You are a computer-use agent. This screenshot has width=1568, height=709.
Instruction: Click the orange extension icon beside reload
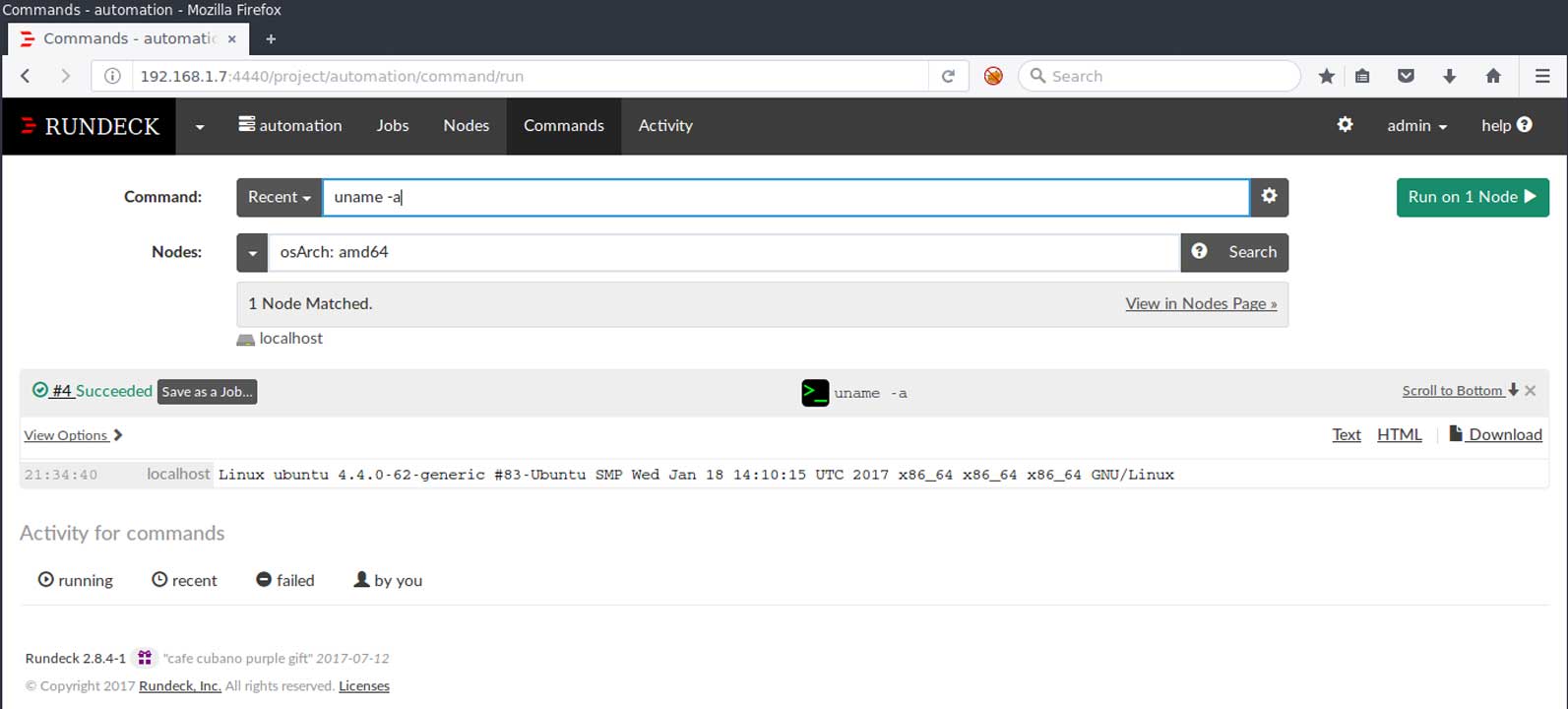point(993,76)
